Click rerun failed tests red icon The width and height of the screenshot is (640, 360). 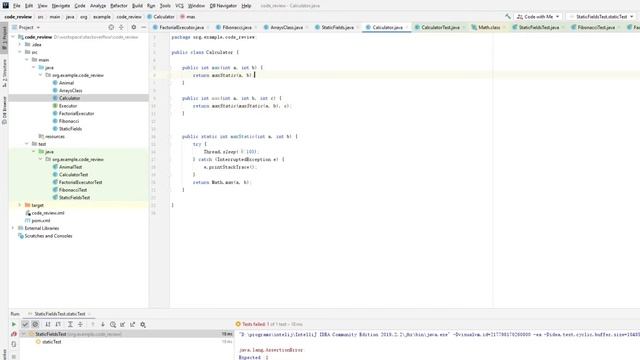[13, 334]
